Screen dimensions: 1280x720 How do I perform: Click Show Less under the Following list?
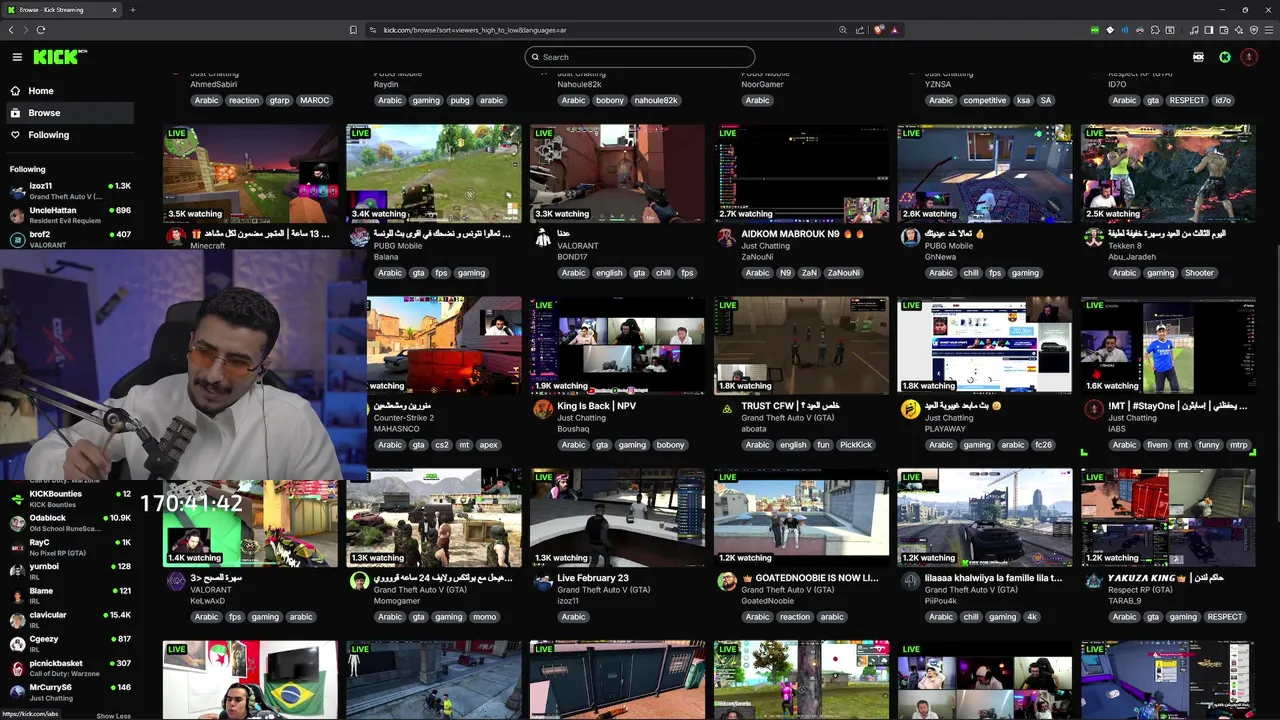click(x=113, y=716)
